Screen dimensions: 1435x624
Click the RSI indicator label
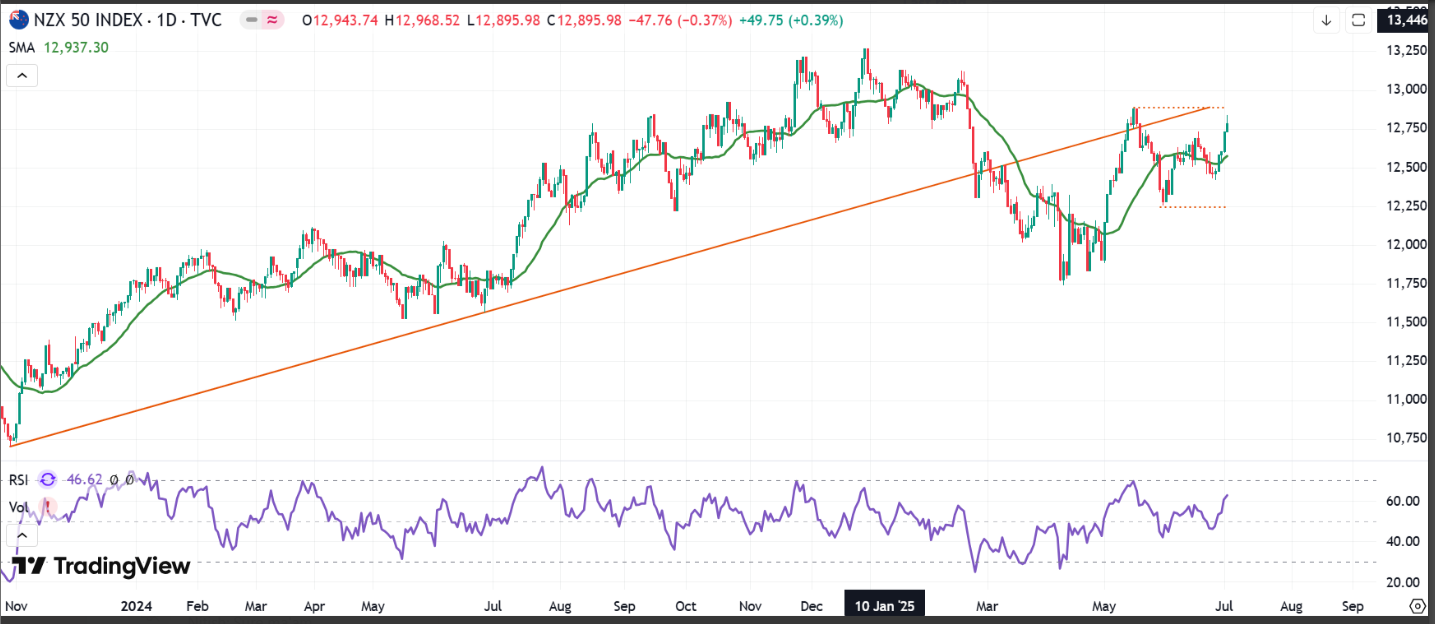18,480
